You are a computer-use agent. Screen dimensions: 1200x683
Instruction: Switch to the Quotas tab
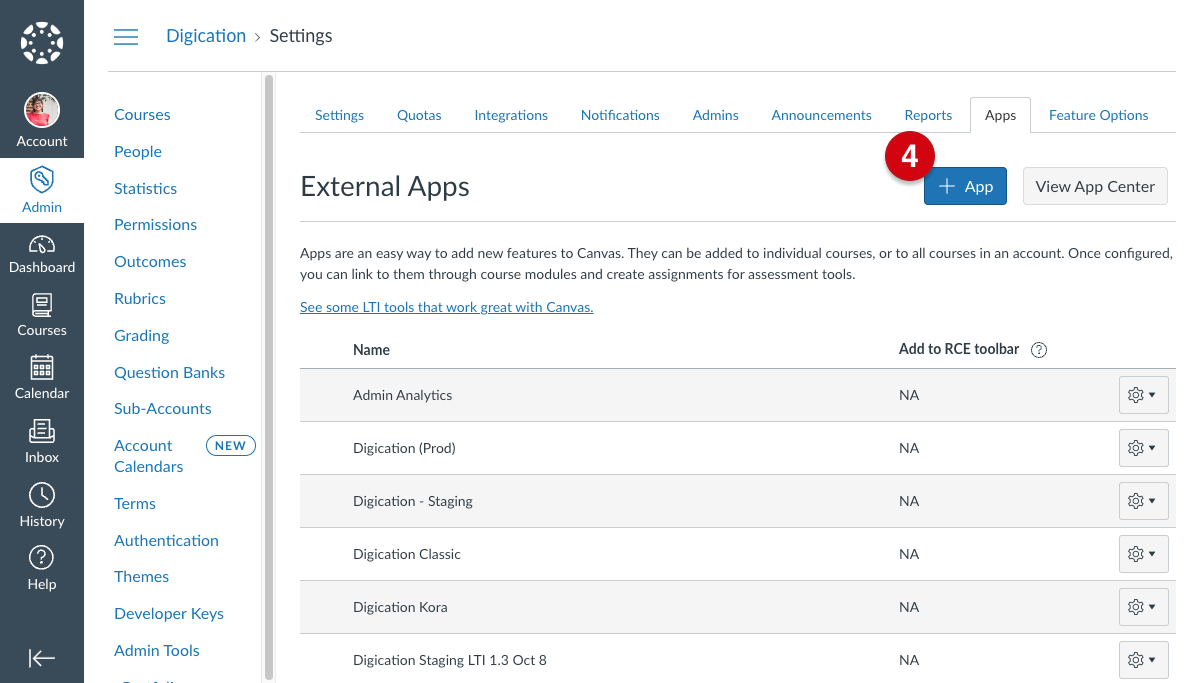pos(419,115)
